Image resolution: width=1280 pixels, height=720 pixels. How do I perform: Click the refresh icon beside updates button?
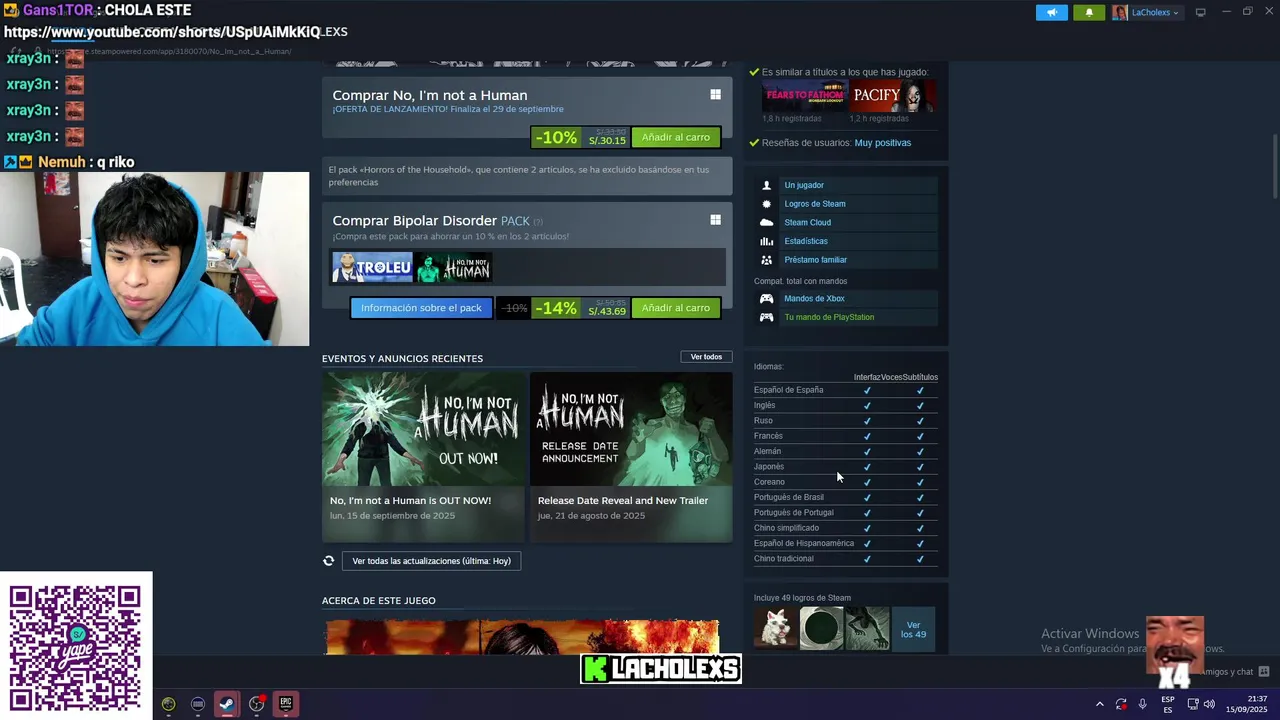click(328, 561)
